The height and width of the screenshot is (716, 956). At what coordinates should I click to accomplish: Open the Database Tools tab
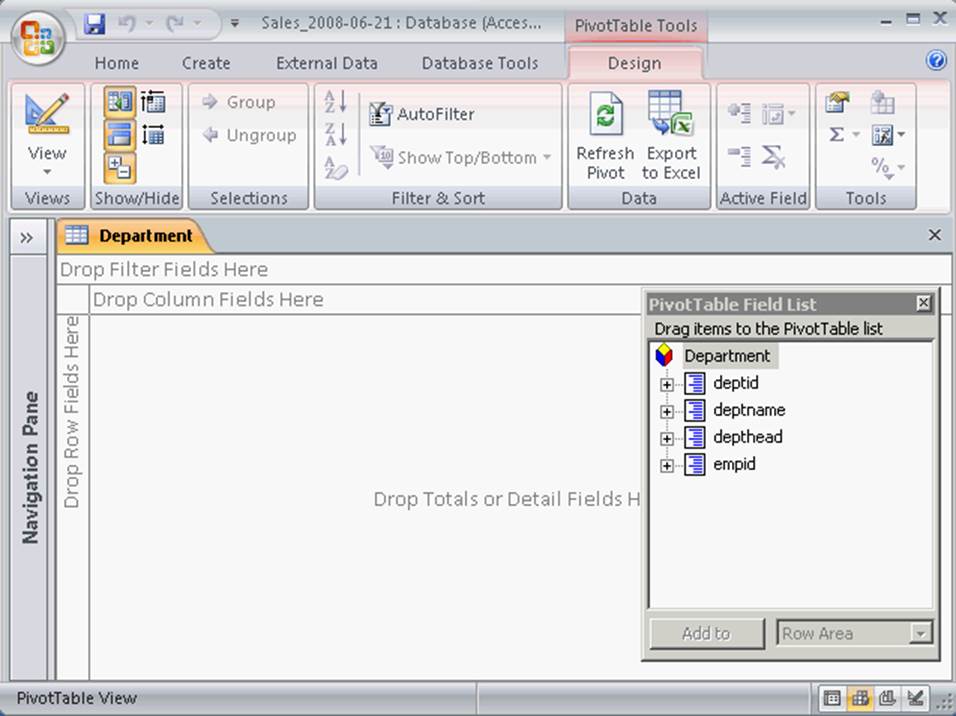click(x=480, y=63)
